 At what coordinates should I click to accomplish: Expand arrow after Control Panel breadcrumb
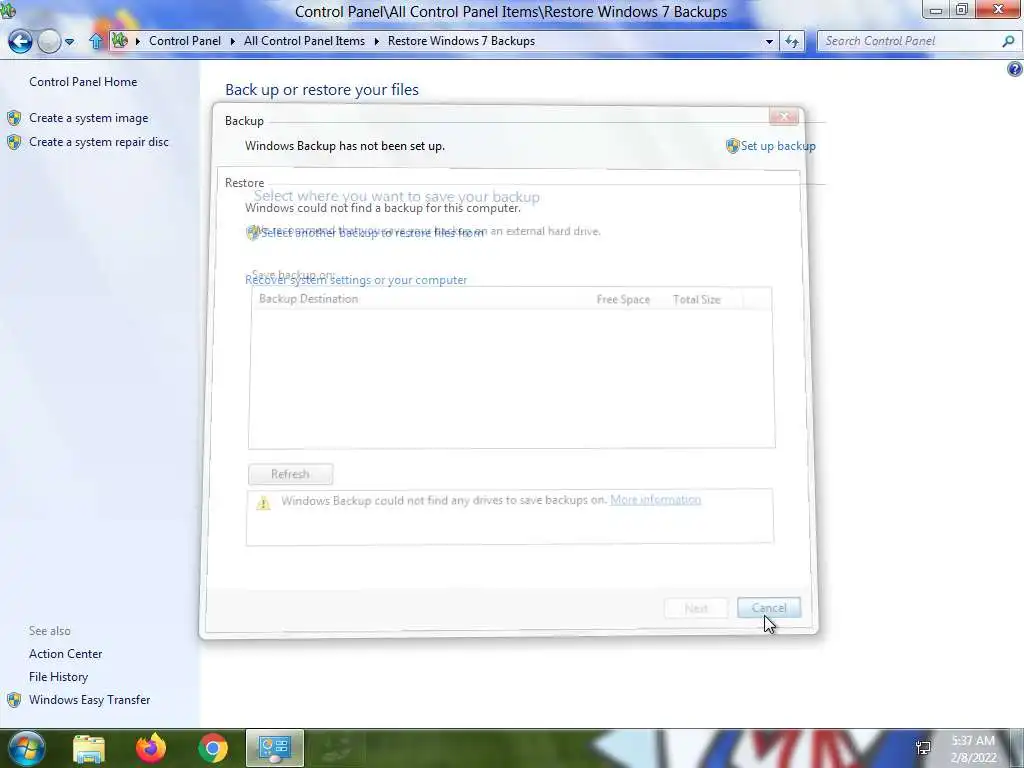coord(232,41)
